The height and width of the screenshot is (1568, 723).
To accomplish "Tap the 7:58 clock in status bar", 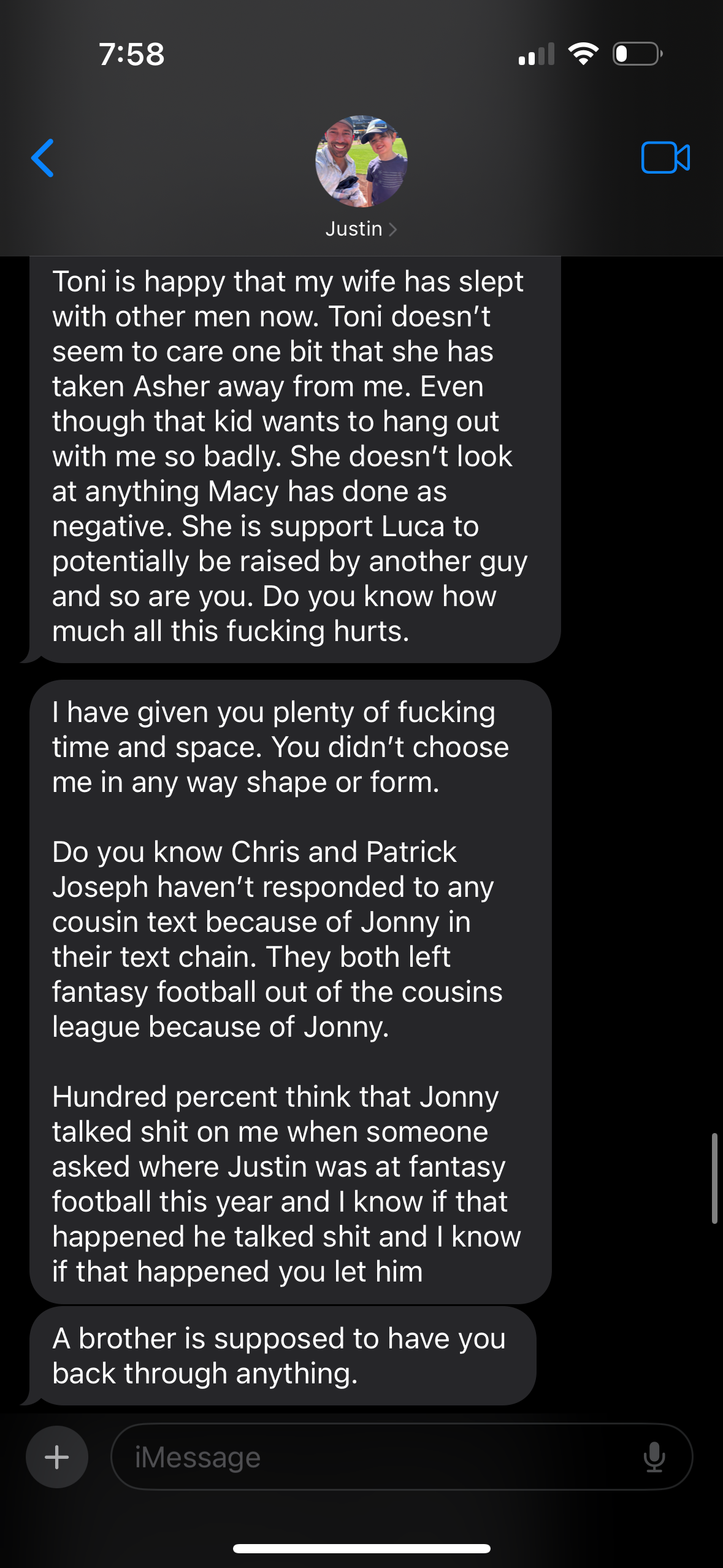I will pyautogui.click(x=131, y=54).
